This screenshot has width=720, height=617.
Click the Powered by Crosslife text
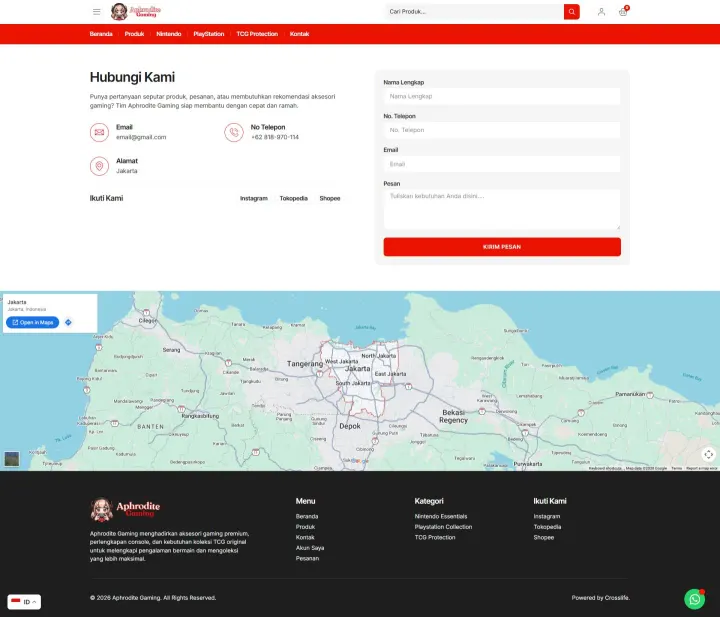point(601,598)
